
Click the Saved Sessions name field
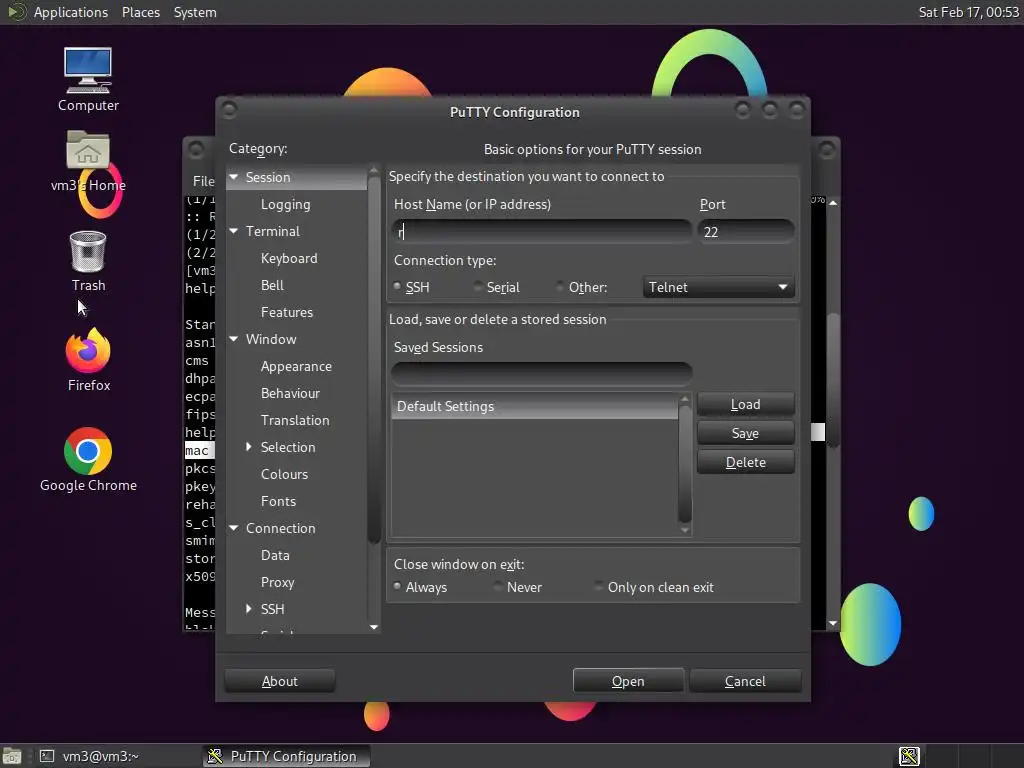click(541, 374)
